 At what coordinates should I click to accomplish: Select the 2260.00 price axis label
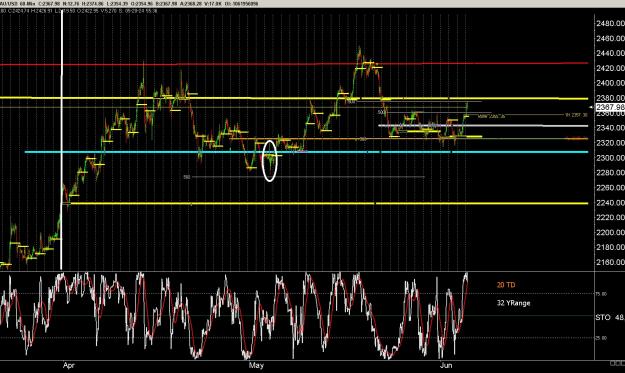point(610,188)
